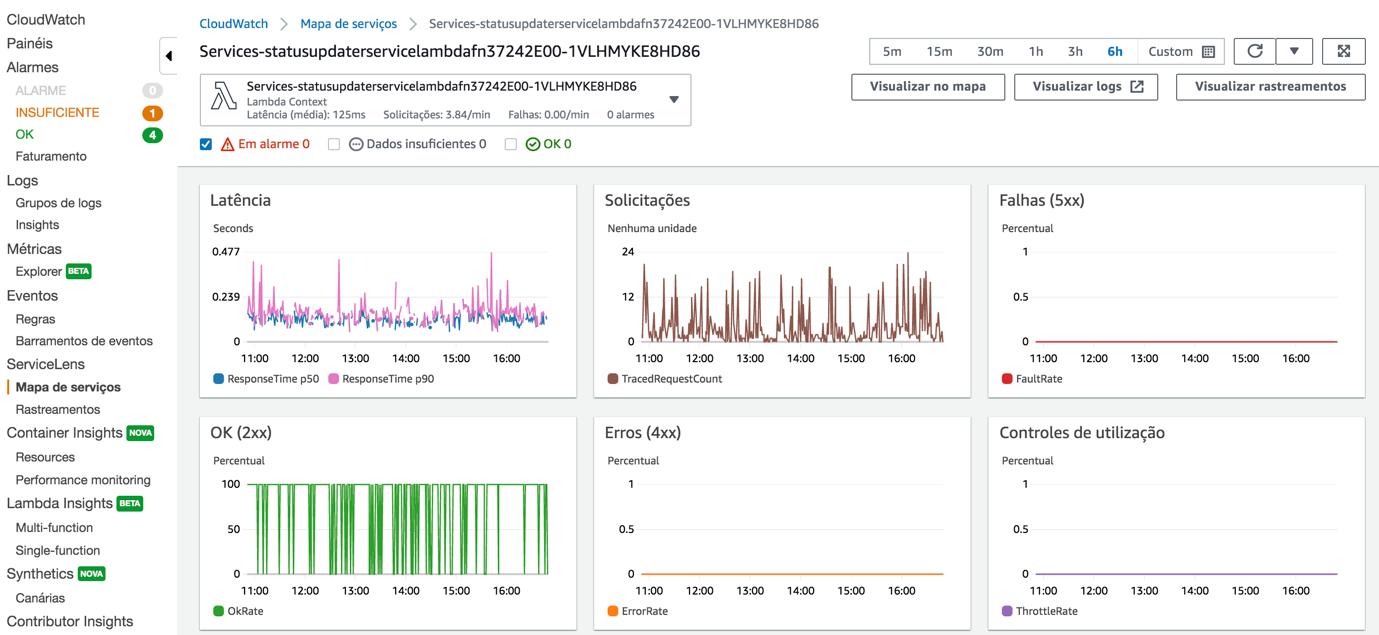Click ResponseTime p50 blue legend swatch
1379x635 pixels.
pyautogui.click(x=218, y=379)
